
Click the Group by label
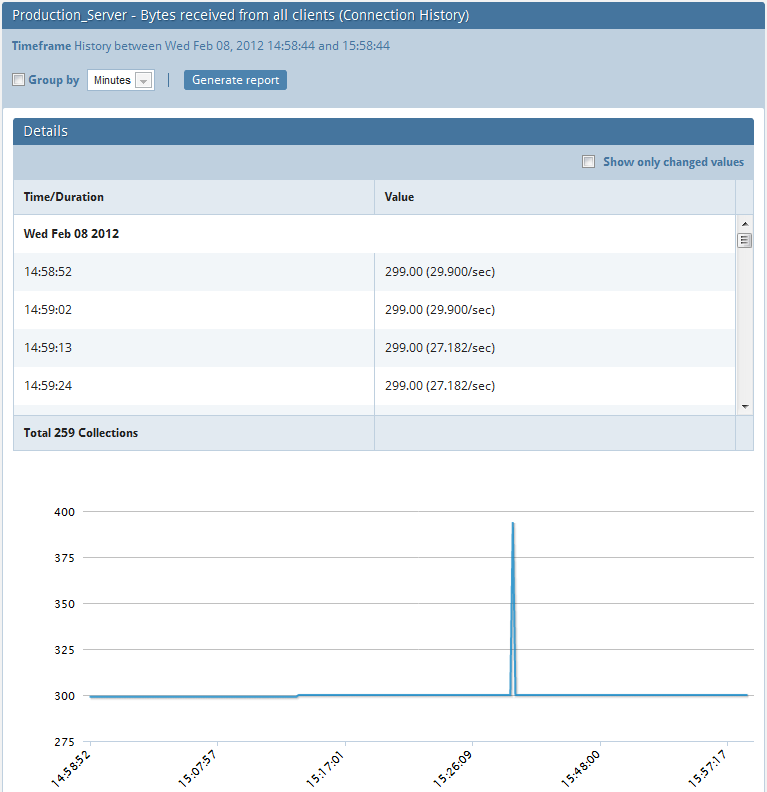click(54, 80)
